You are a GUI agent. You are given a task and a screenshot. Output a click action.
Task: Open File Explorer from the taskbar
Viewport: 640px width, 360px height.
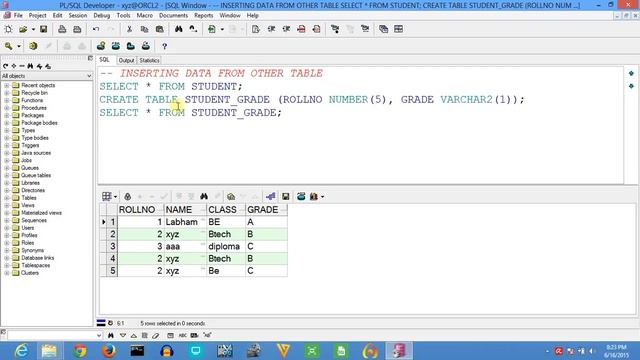point(49,351)
